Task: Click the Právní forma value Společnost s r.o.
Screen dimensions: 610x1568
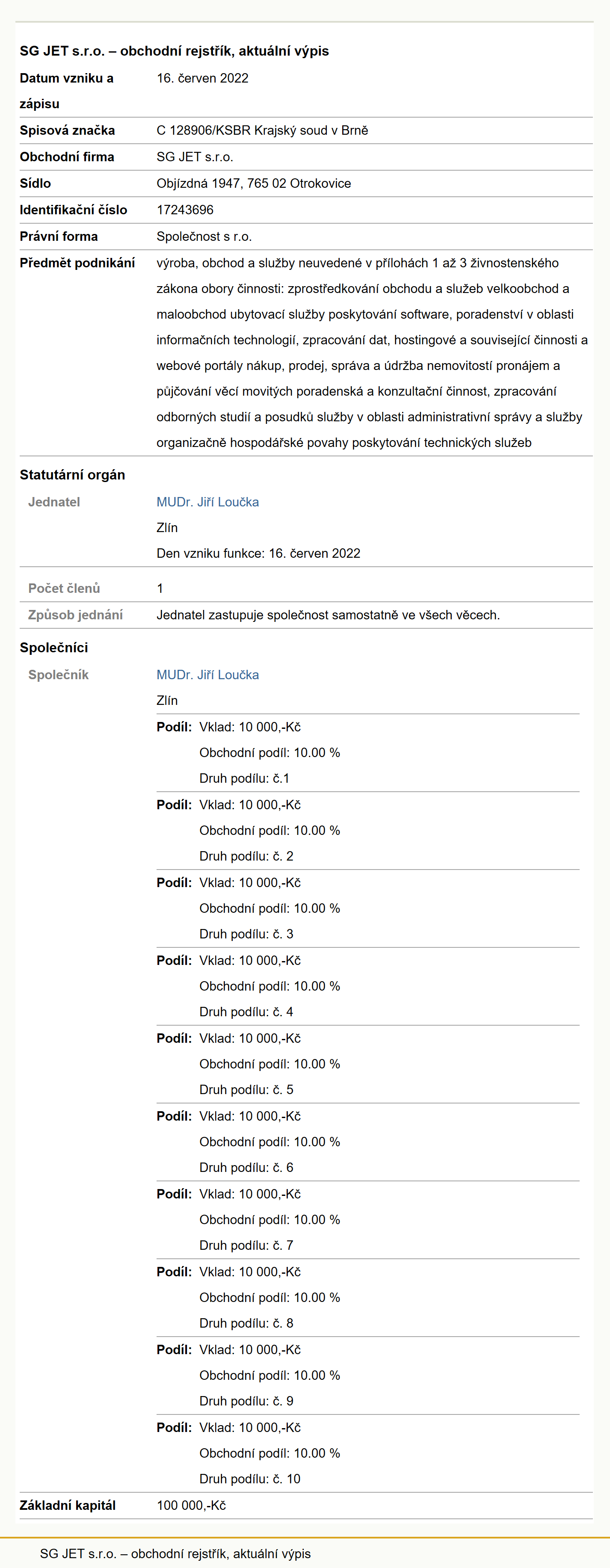Action: [204, 236]
